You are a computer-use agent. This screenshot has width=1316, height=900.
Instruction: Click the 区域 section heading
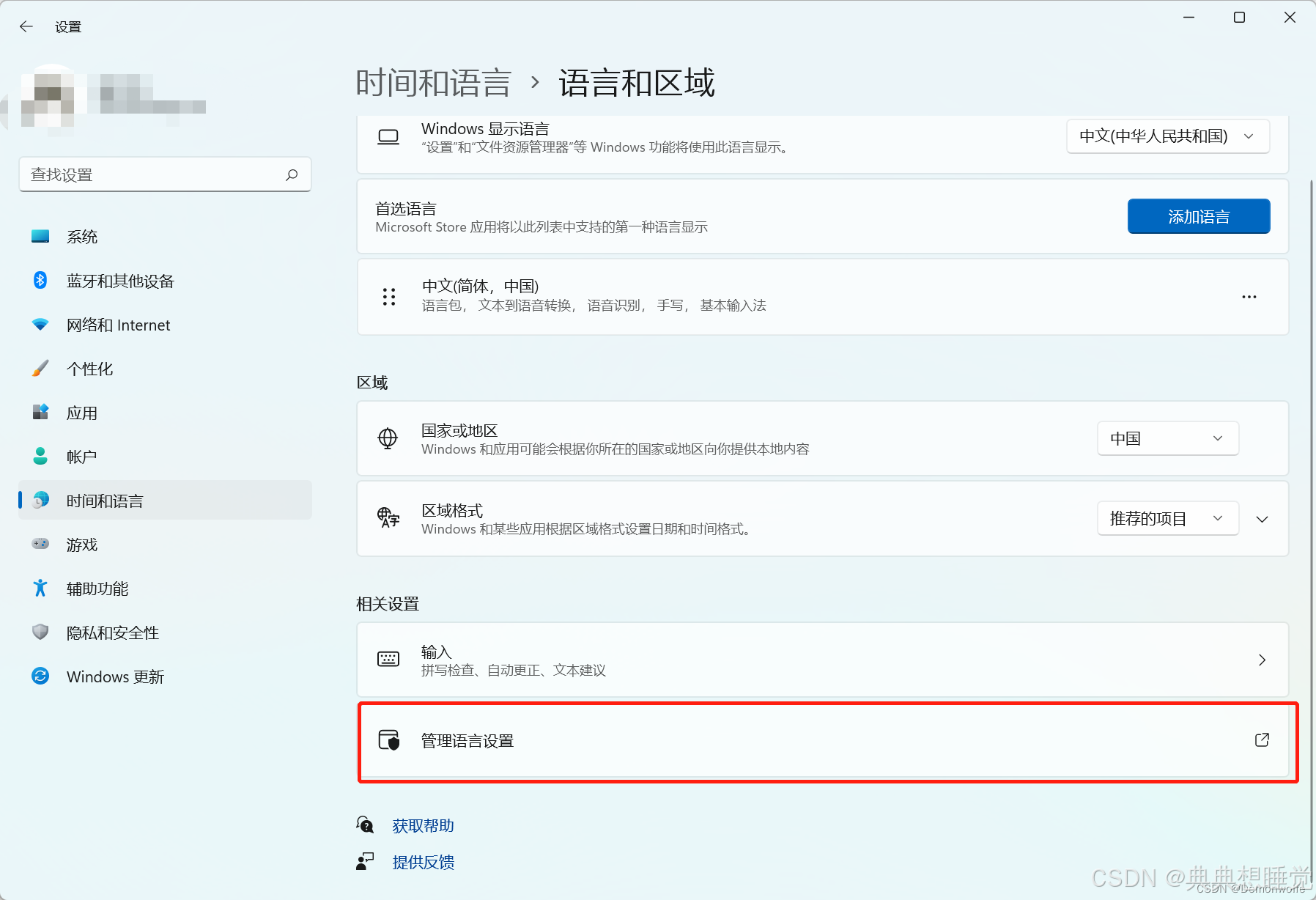tap(372, 382)
